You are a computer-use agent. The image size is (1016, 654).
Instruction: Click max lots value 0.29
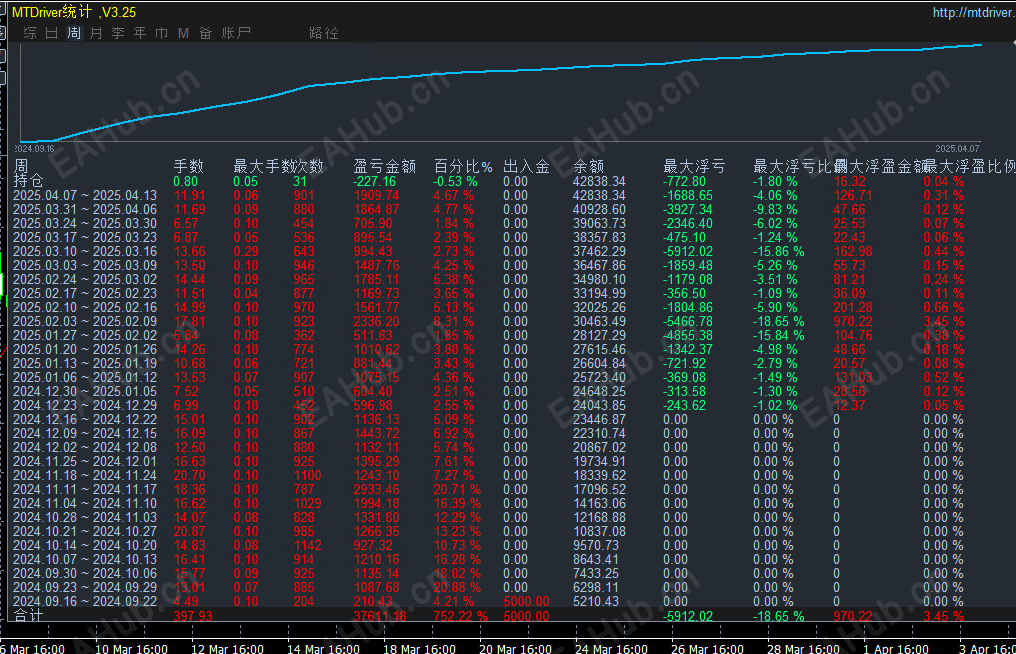click(x=246, y=251)
